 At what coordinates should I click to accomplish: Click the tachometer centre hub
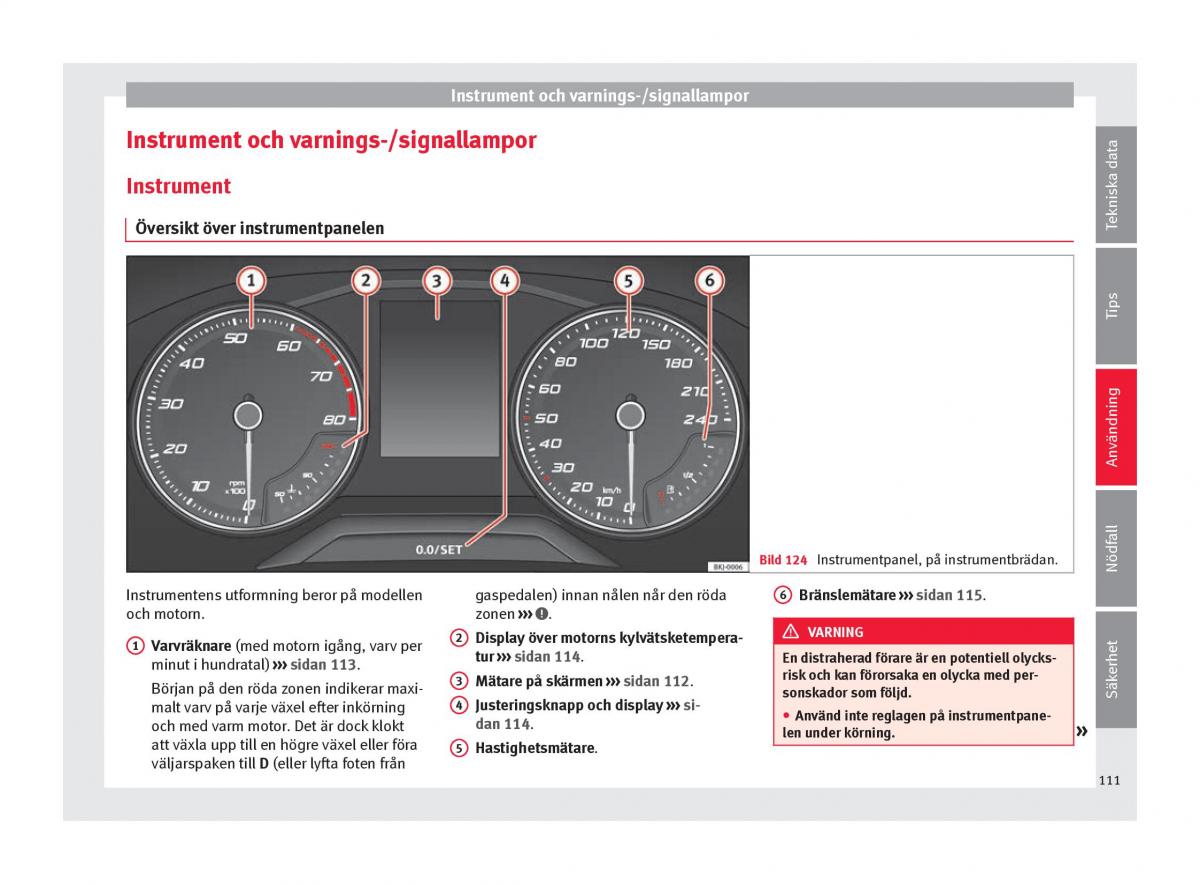[248, 414]
